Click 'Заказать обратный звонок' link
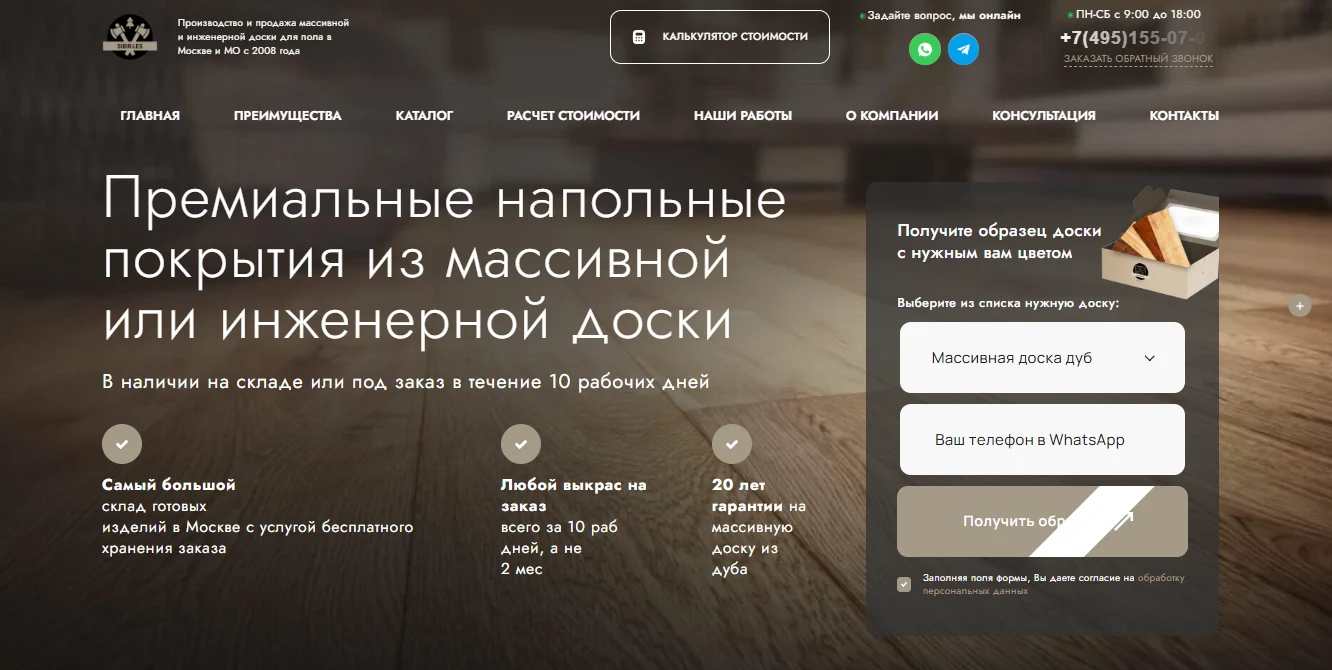 [1138, 59]
